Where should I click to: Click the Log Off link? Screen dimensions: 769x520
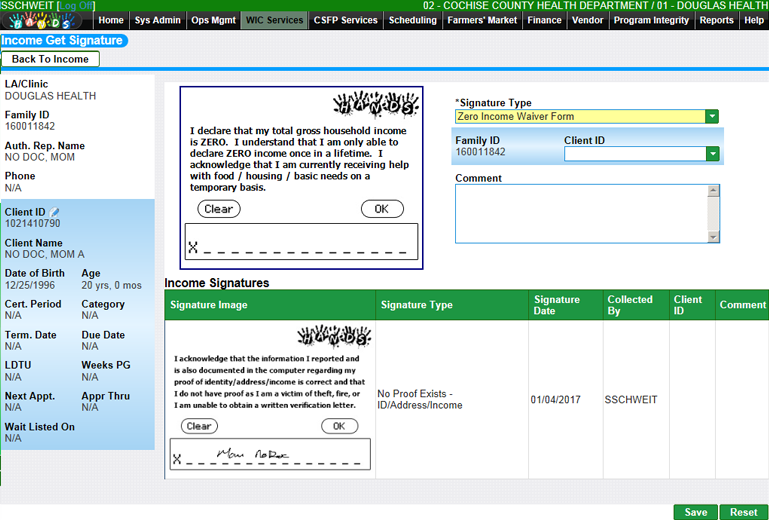[77, 6]
